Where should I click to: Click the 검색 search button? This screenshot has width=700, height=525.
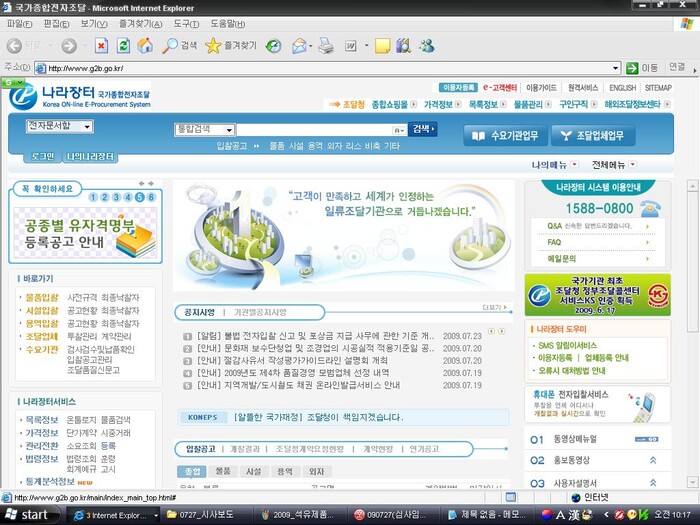[422, 129]
